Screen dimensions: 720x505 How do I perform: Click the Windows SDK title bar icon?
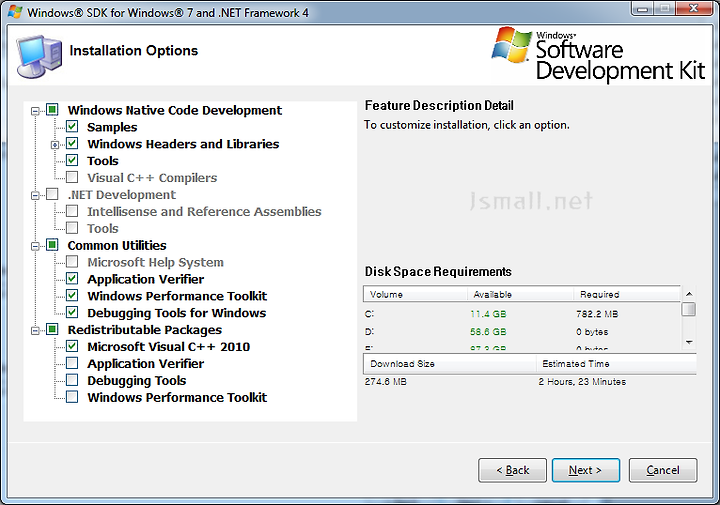[x=15, y=11]
